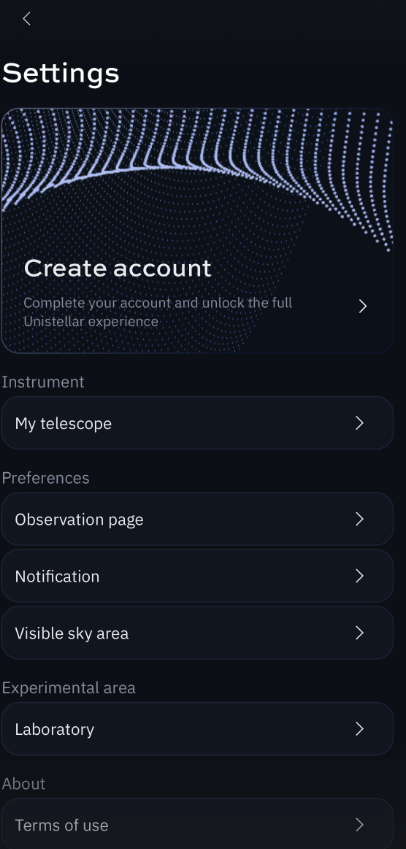Tap the 'Complete your account' description text
Image resolution: width=406 pixels, height=849 pixels.
pos(158,312)
